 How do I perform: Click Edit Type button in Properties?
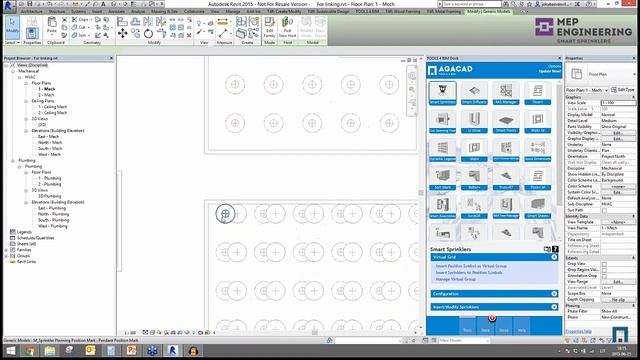(x=623, y=90)
